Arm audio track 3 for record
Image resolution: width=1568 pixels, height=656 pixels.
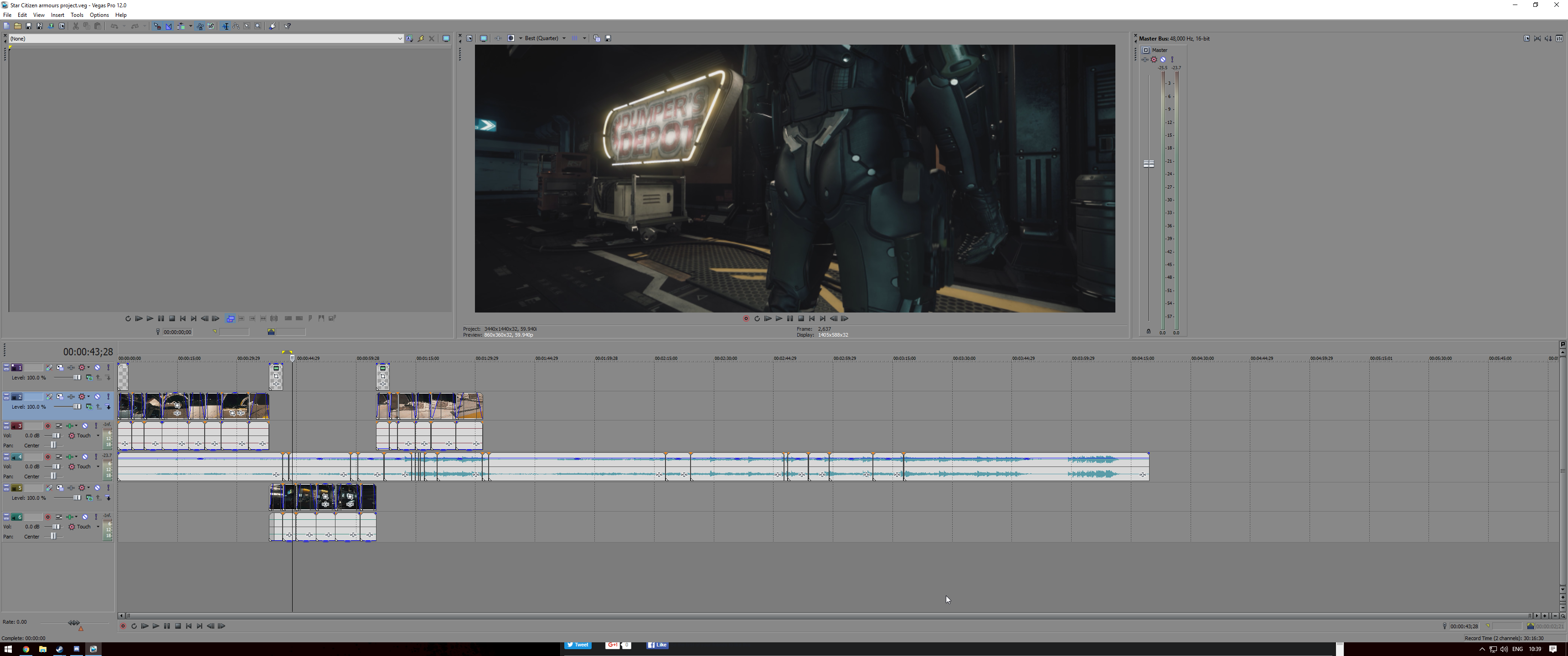point(48,426)
